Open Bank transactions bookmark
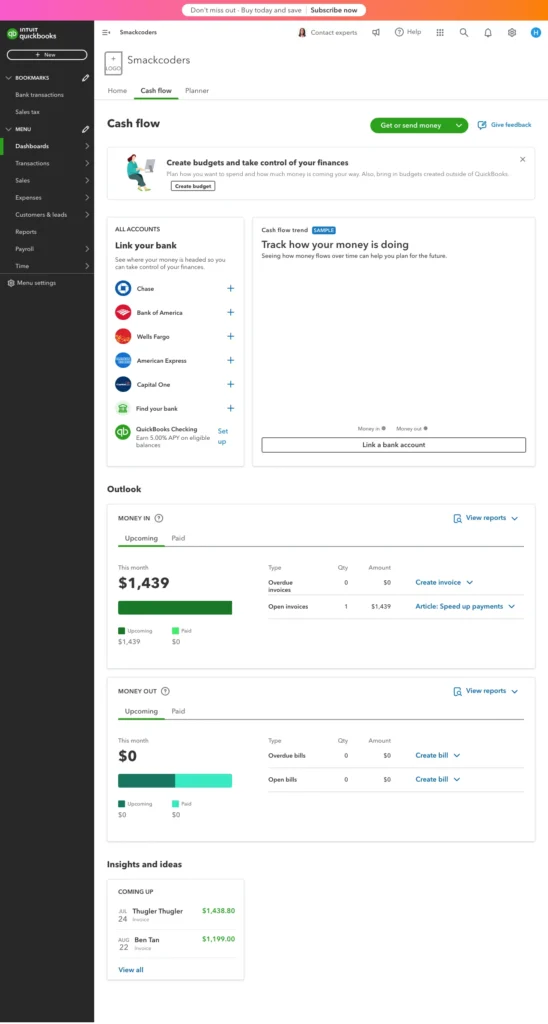548x1024 pixels. tap(40, 95)
